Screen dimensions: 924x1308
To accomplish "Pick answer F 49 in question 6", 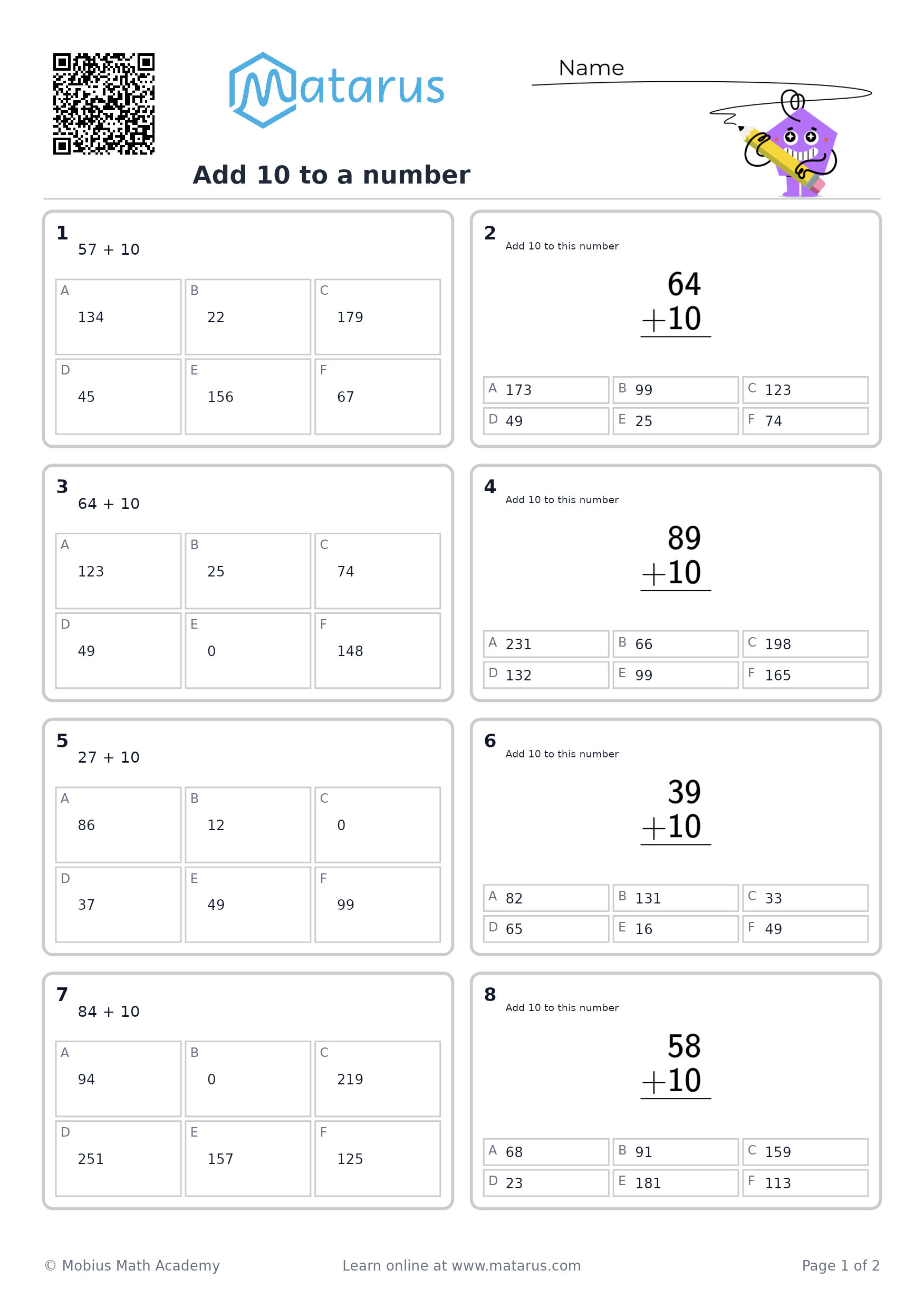I will coord(805,929).
